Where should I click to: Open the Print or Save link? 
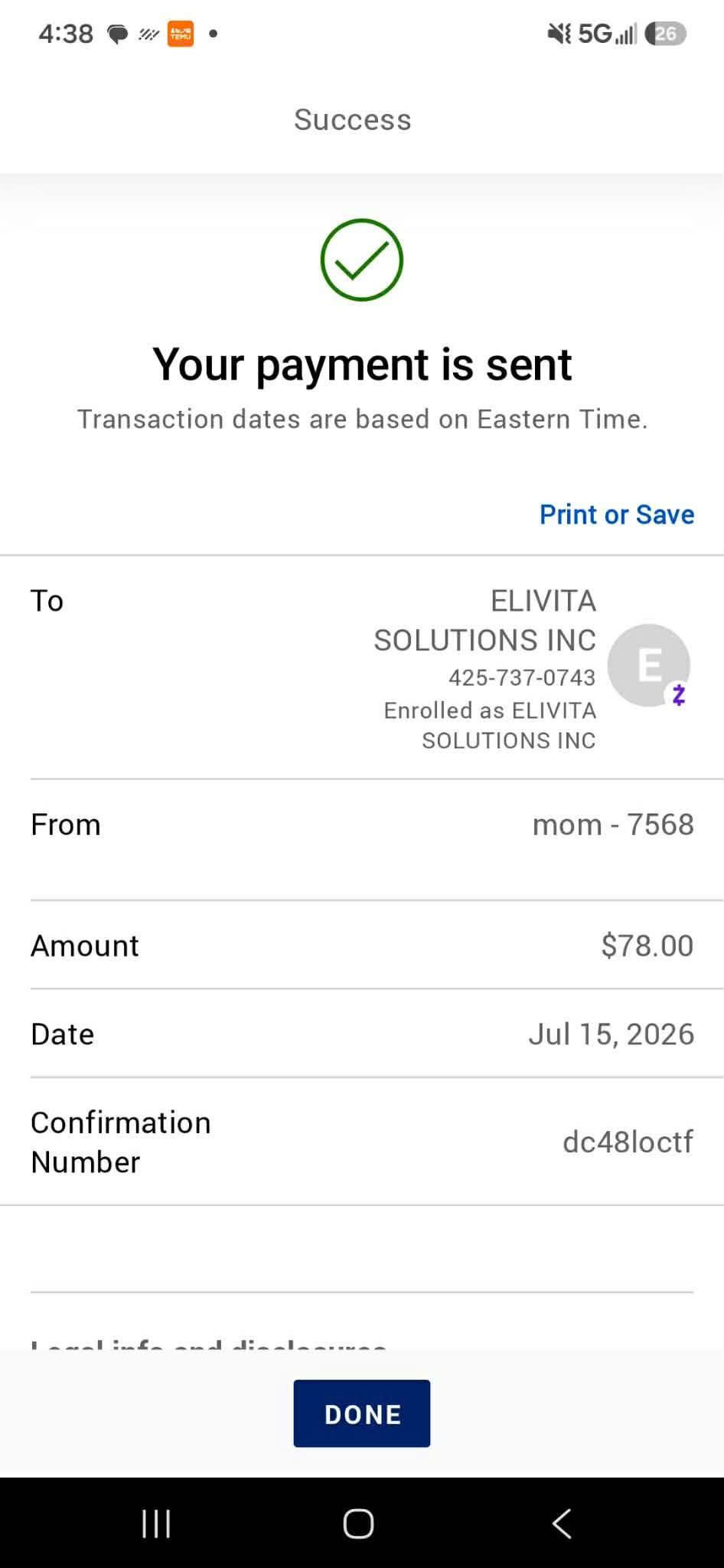[x=617, y=514]
